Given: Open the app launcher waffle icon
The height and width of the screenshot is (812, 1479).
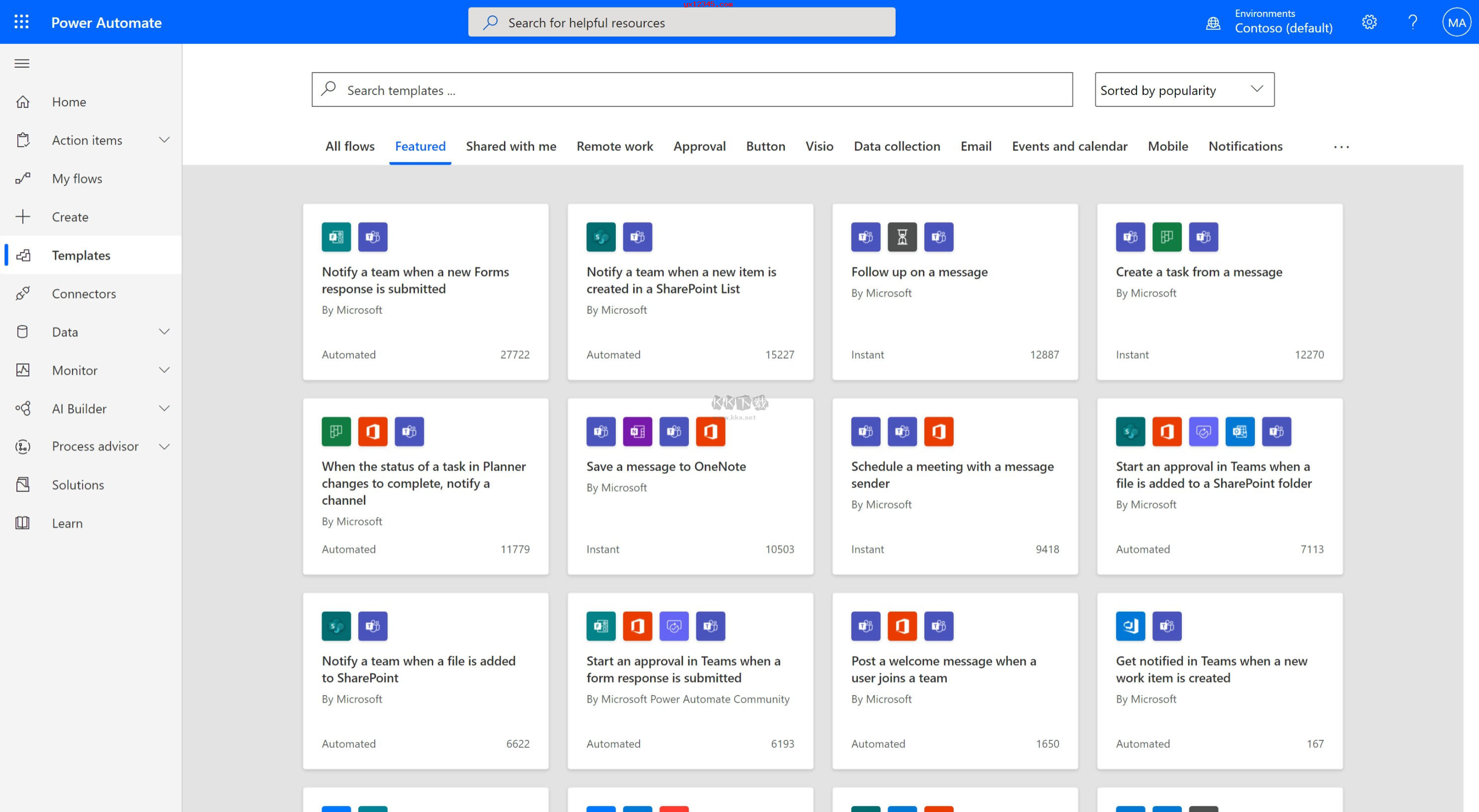Looking at the screenshot, I should click(21, 22).
